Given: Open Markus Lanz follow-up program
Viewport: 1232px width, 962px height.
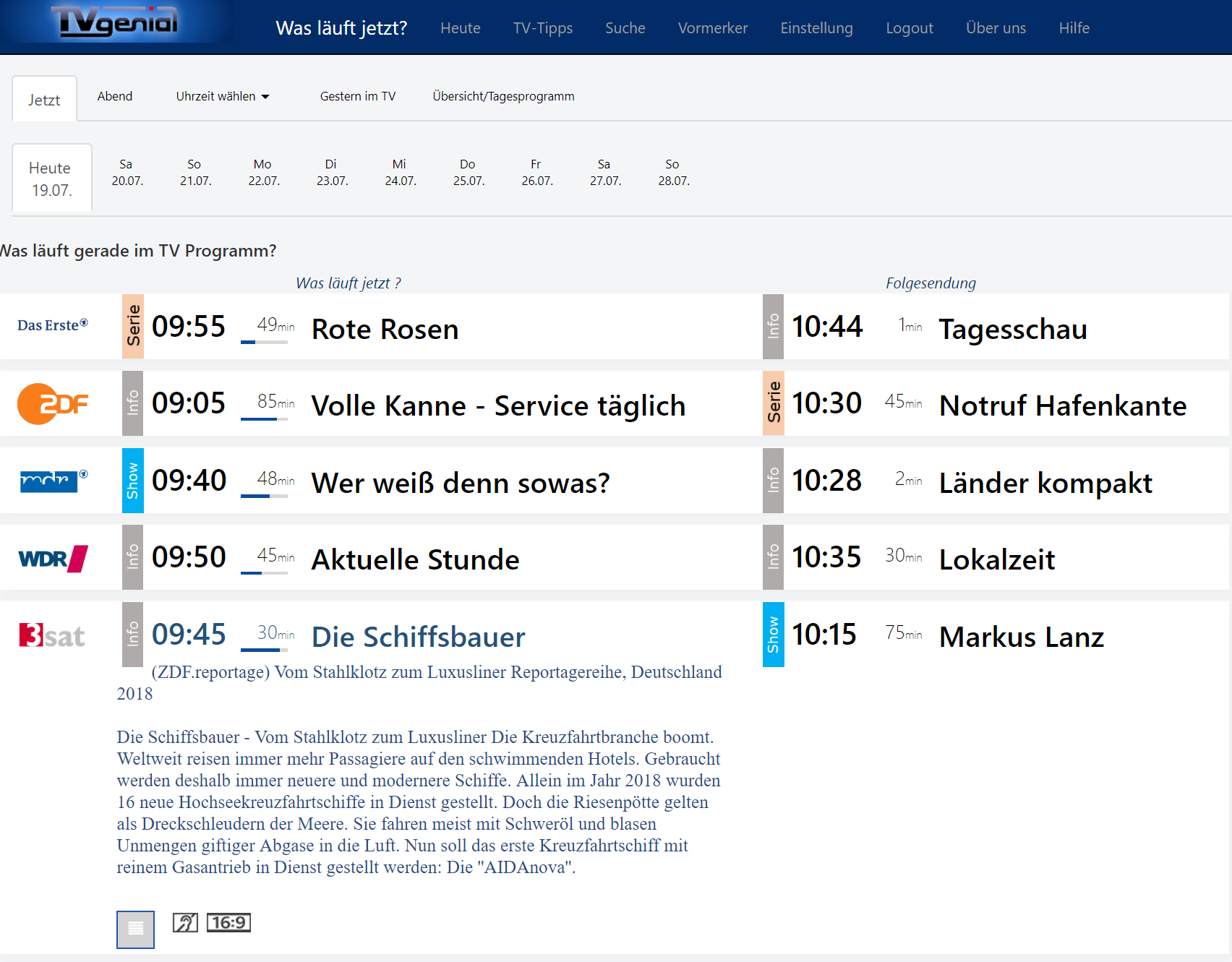Looking at the screenshot, I should point(1022,637).
